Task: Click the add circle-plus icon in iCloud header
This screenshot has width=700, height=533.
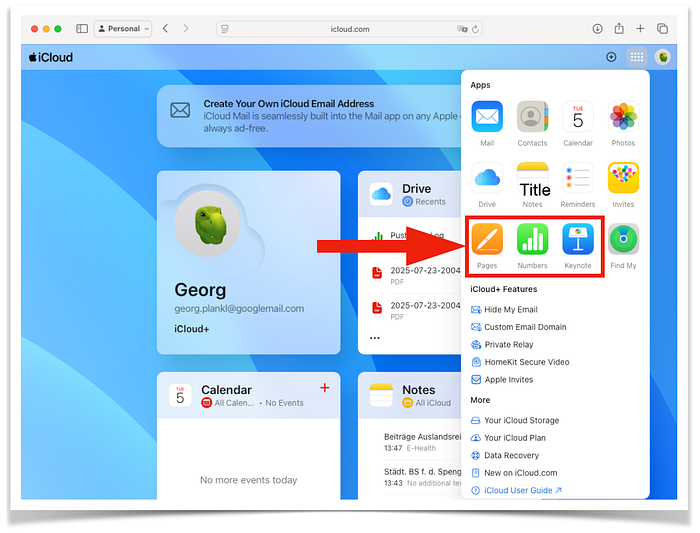Action: (x=611, y=57)
